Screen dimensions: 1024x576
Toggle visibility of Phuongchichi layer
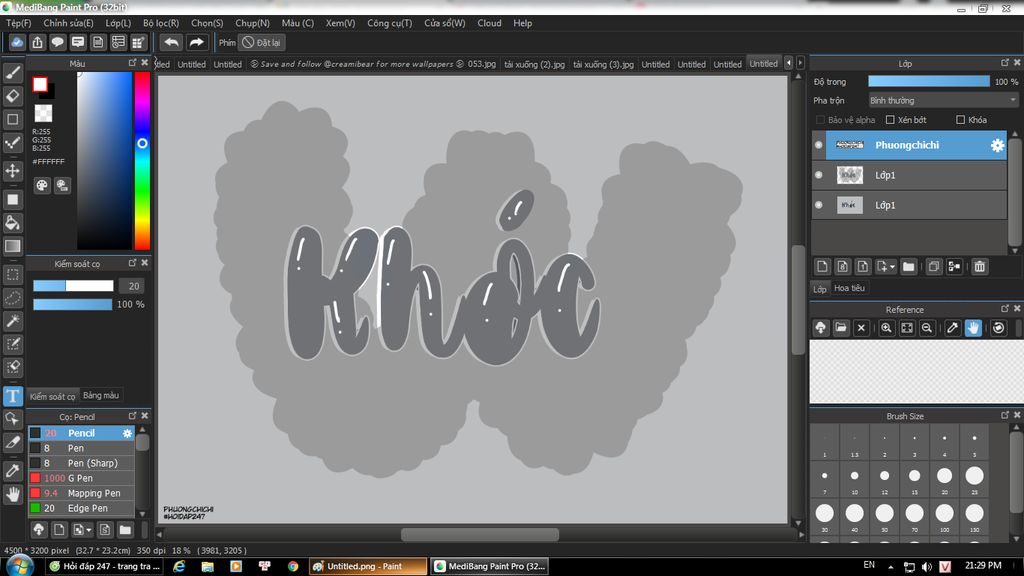point(819,145)
